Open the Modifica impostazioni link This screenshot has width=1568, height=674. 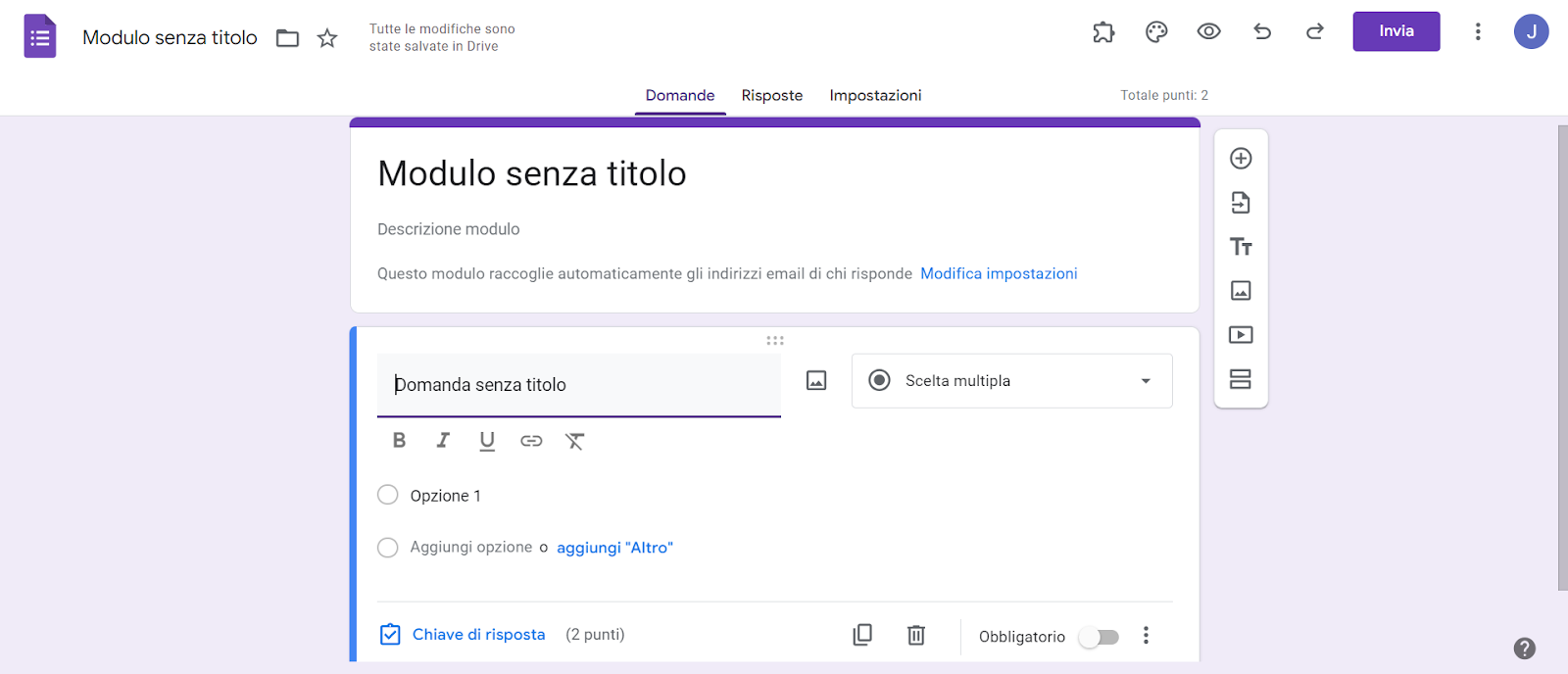pyautogui.click(x=999, y=273)
